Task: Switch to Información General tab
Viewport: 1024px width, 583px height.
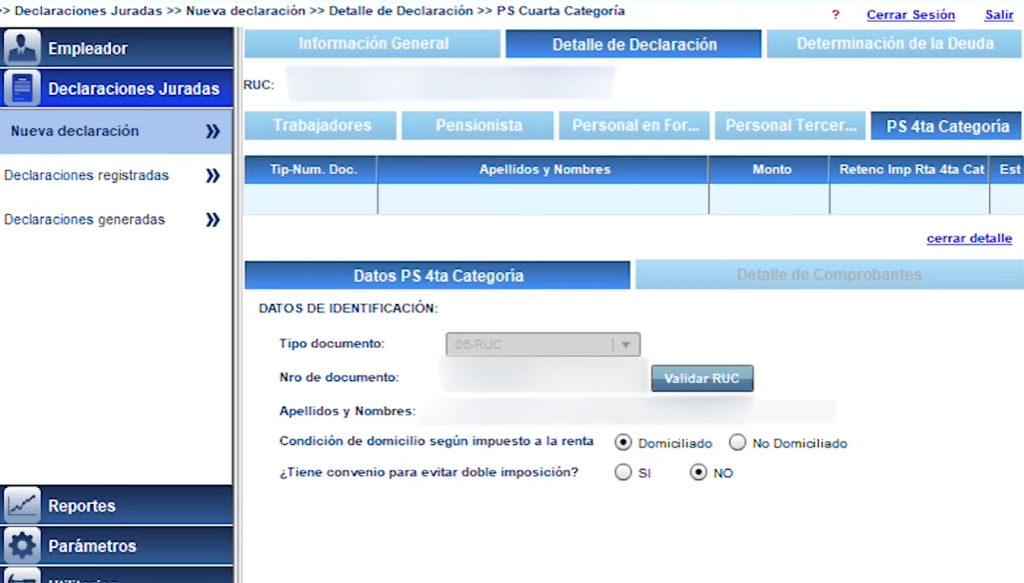Action: click(x=373, y=44)
